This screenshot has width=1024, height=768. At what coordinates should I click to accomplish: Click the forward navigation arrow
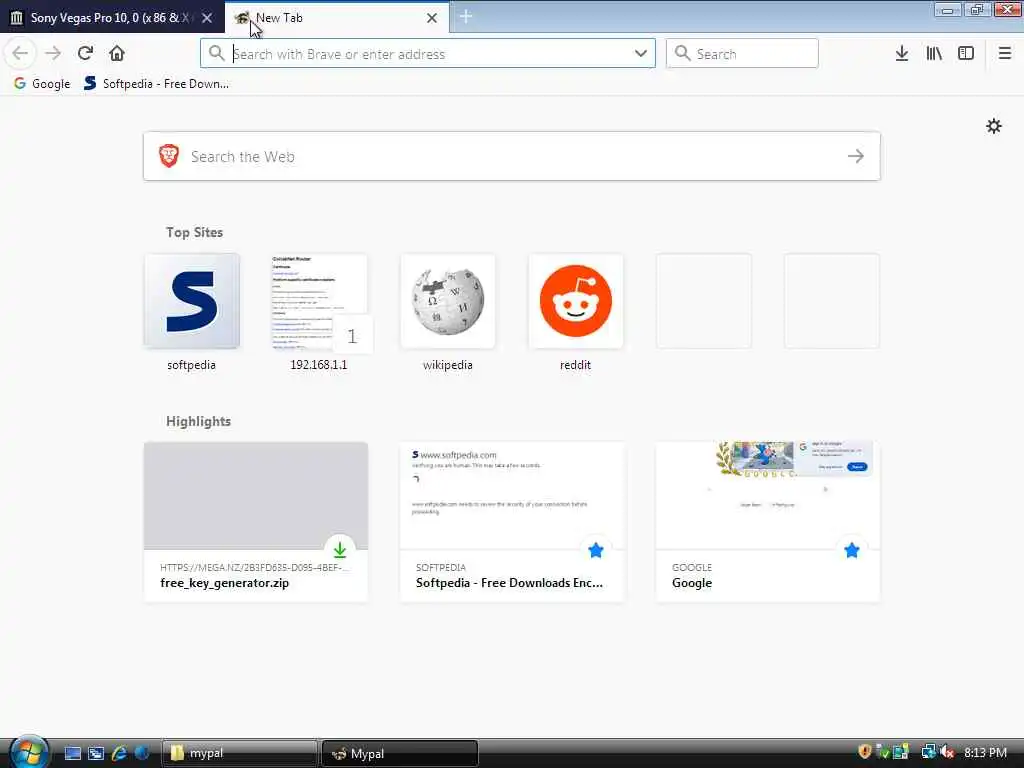point(53,54)
